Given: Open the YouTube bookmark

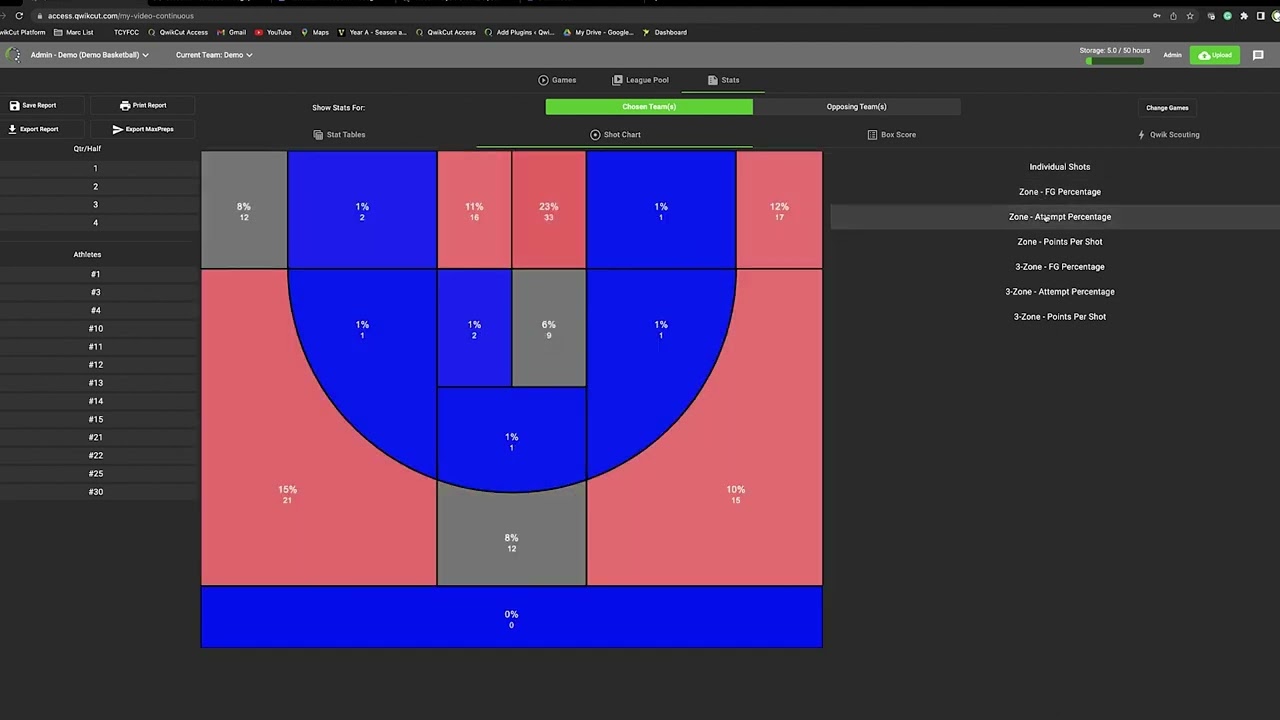Looking at the screenshot, I should click(x=273, y=32).
